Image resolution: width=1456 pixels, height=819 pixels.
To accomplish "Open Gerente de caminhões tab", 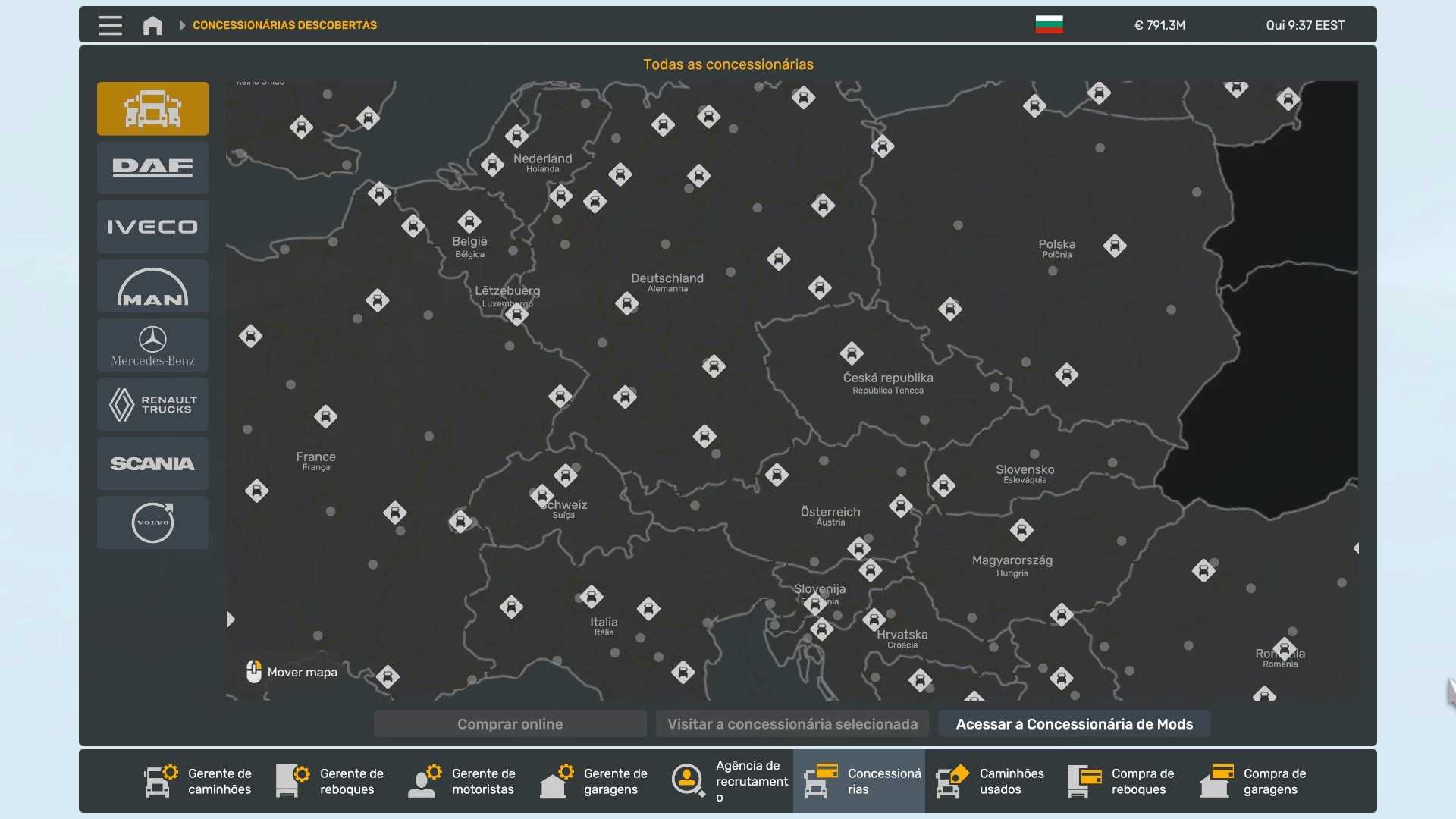I will (198, 781).
